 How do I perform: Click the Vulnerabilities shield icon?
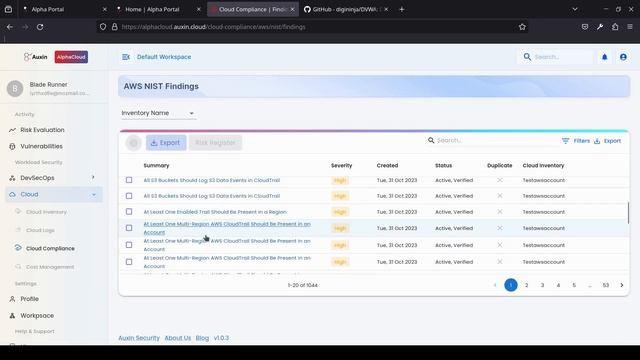pyautogui.click(x=12, y=146)
